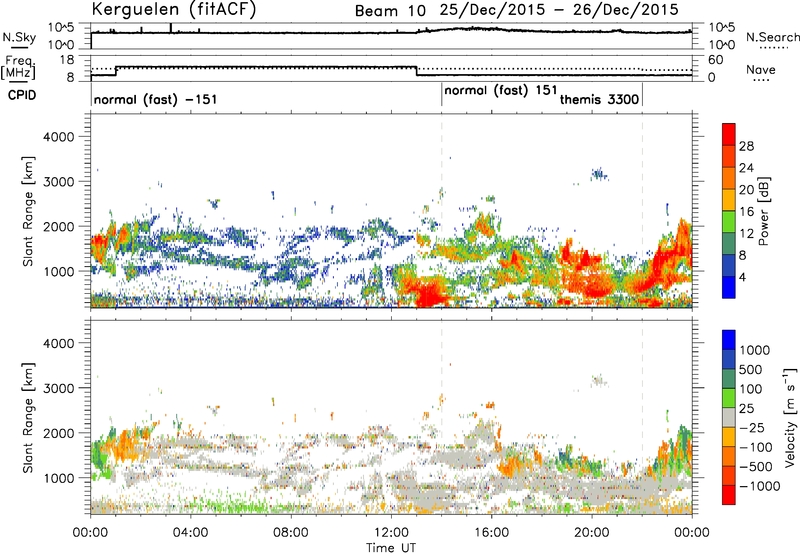The width and height of the screenshot is (800, 554).
Task: Click the "2000" tick on velocity panel axis
Action: click(58, 433)
